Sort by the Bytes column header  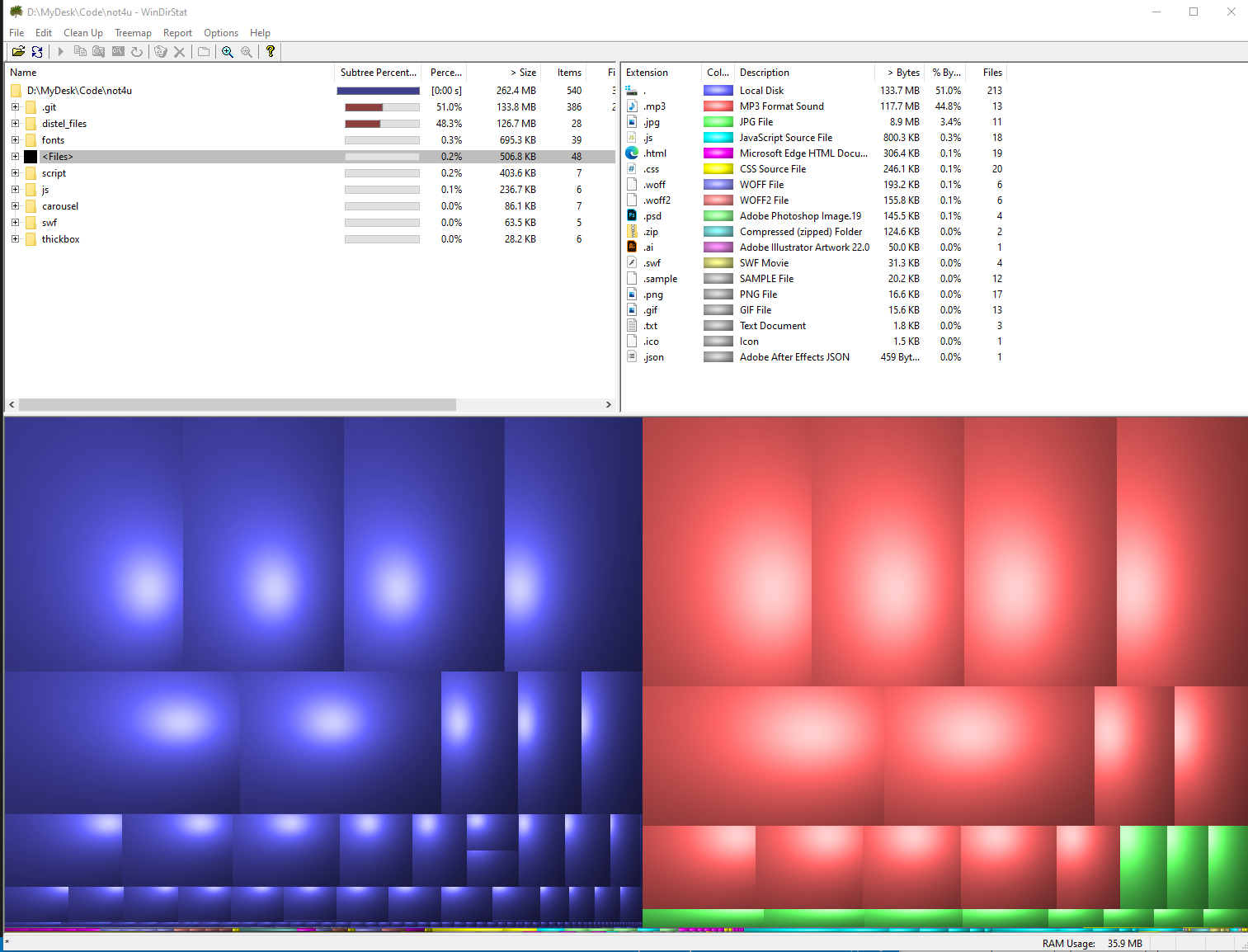[x=902, y=73]
